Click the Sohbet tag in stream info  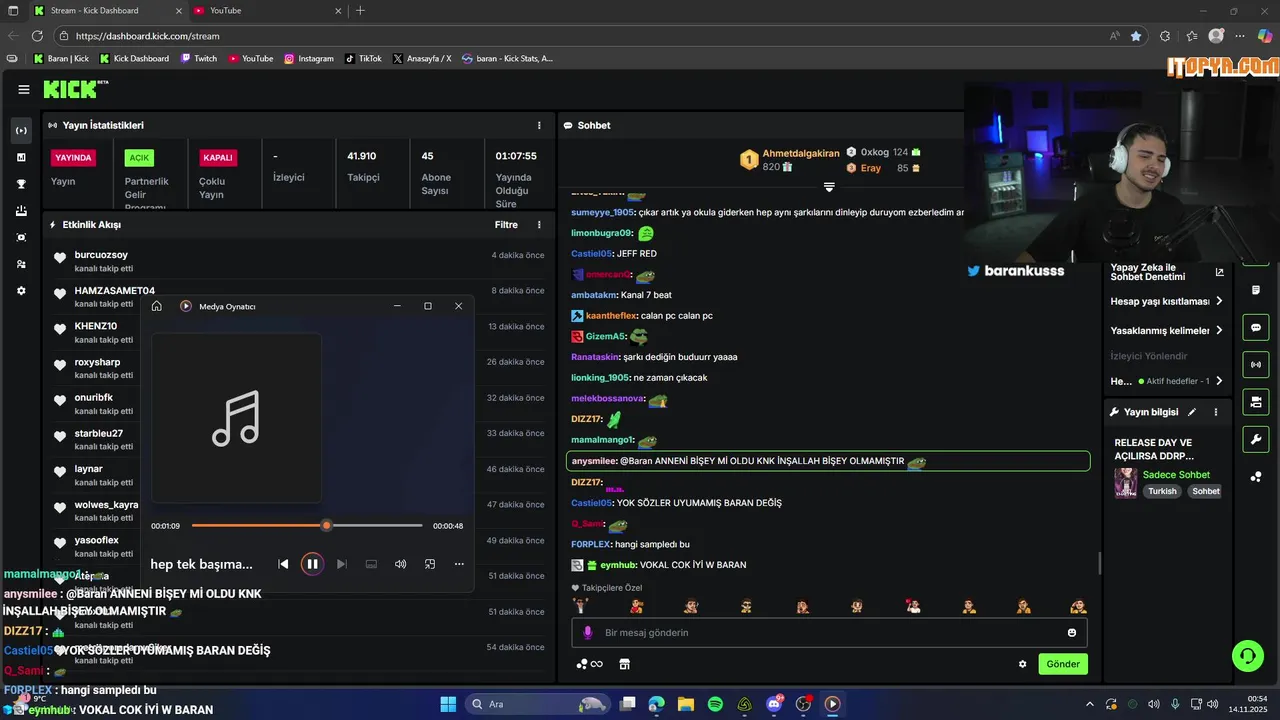1206,491
